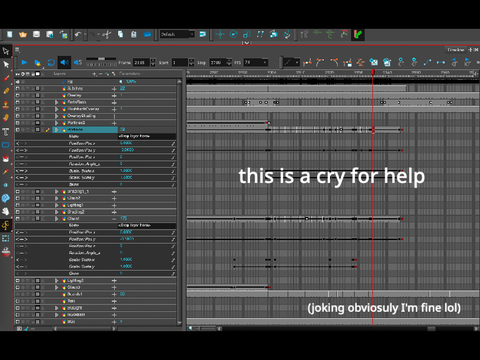Click inside the Frame number field
This screenshot has height=360, width=480.
pos(141,62)
